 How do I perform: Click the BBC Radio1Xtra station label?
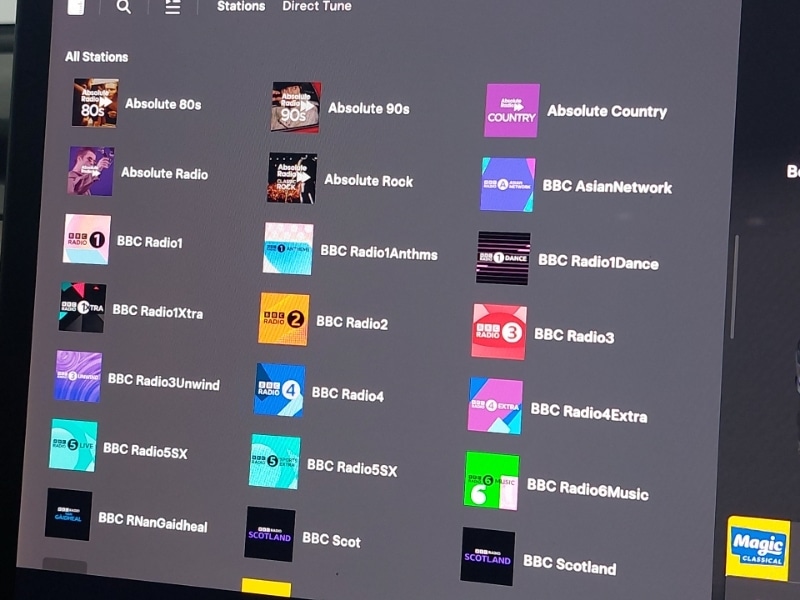[157, 312]
